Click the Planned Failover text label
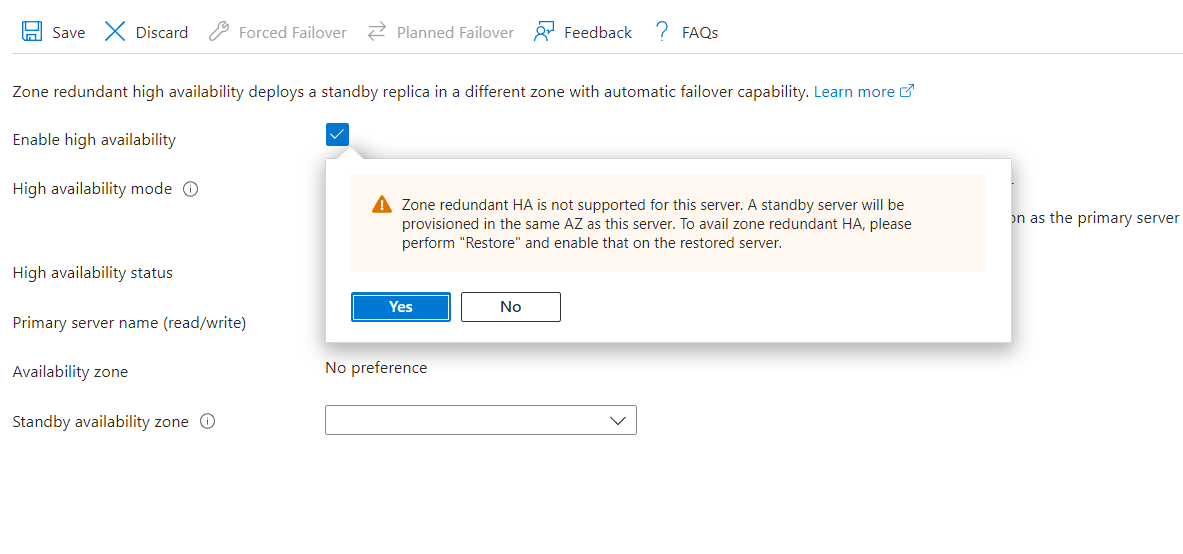 click(x=455, y=32)
